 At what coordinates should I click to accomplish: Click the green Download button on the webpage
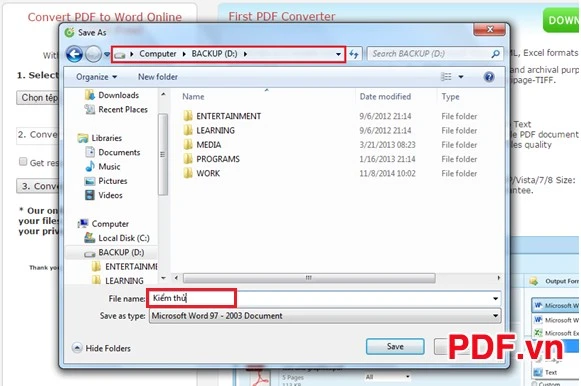tap(561, 20)
